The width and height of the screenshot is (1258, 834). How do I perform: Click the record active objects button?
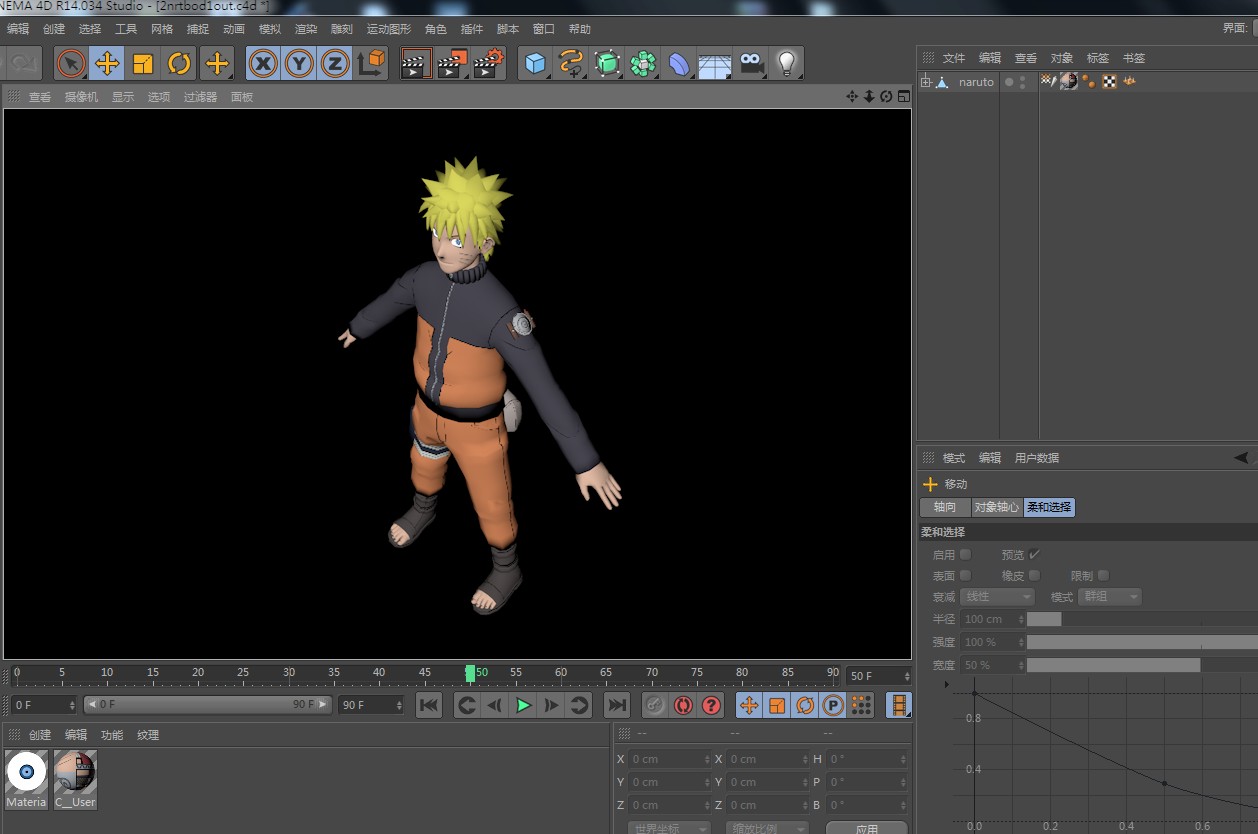click(x=655, y=705)
